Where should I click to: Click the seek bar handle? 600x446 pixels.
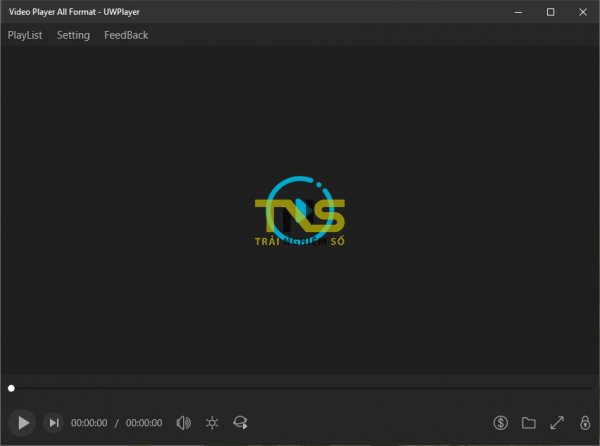(x=11, y=388)
